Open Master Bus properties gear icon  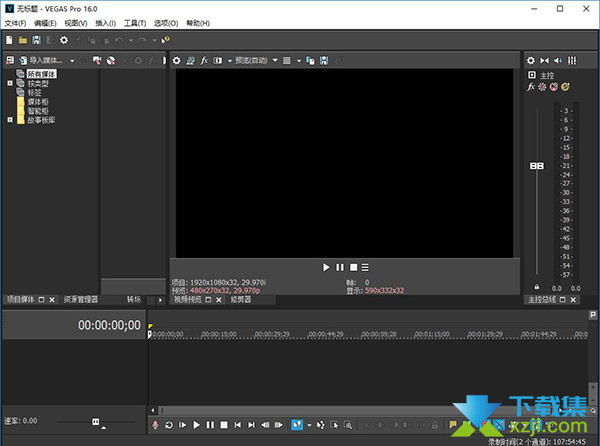tap(531, 60)
